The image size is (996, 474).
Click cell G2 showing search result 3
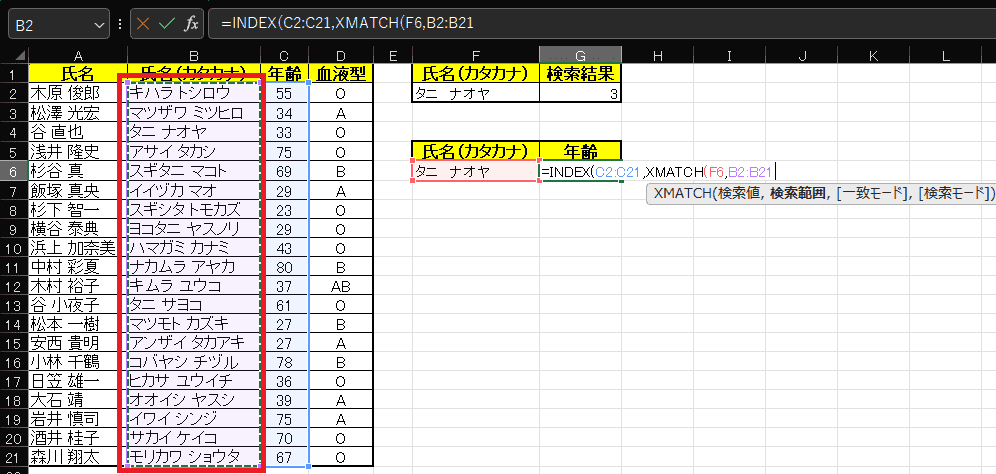coord(580,93)
